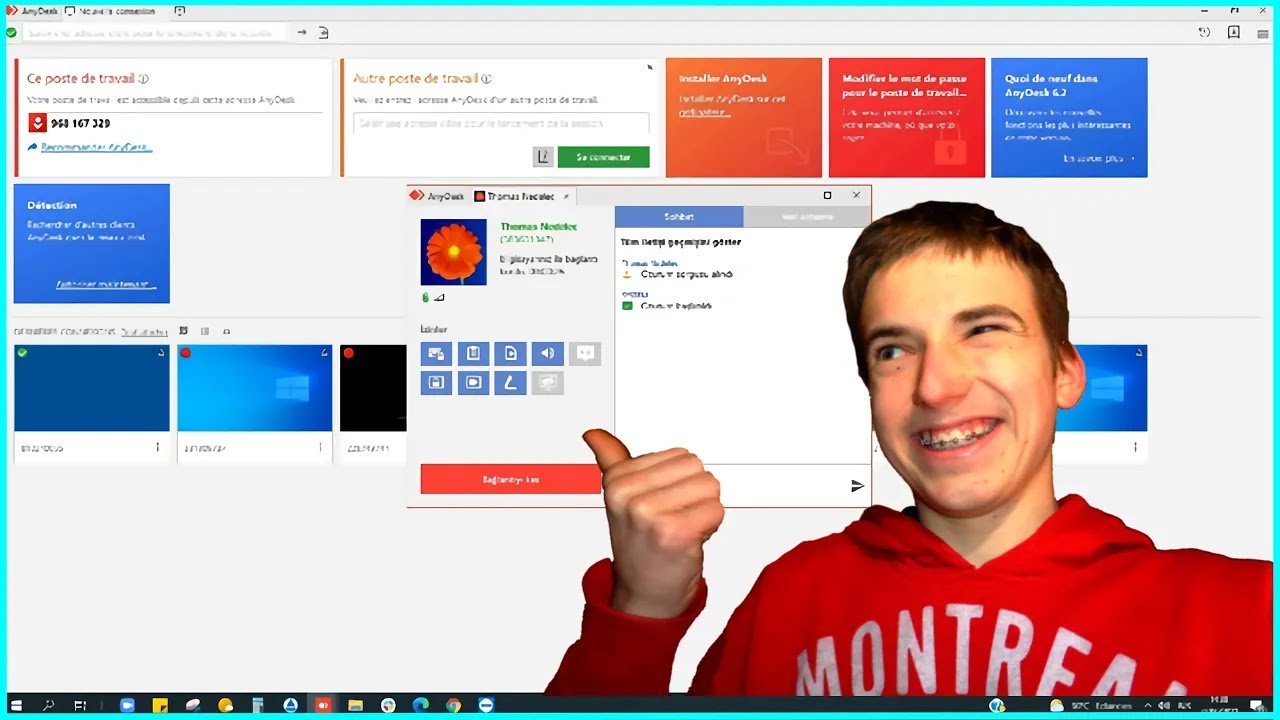Click the file transfer icon beside address bar
The image size is (1280, 720).
(x=323, y=33)
